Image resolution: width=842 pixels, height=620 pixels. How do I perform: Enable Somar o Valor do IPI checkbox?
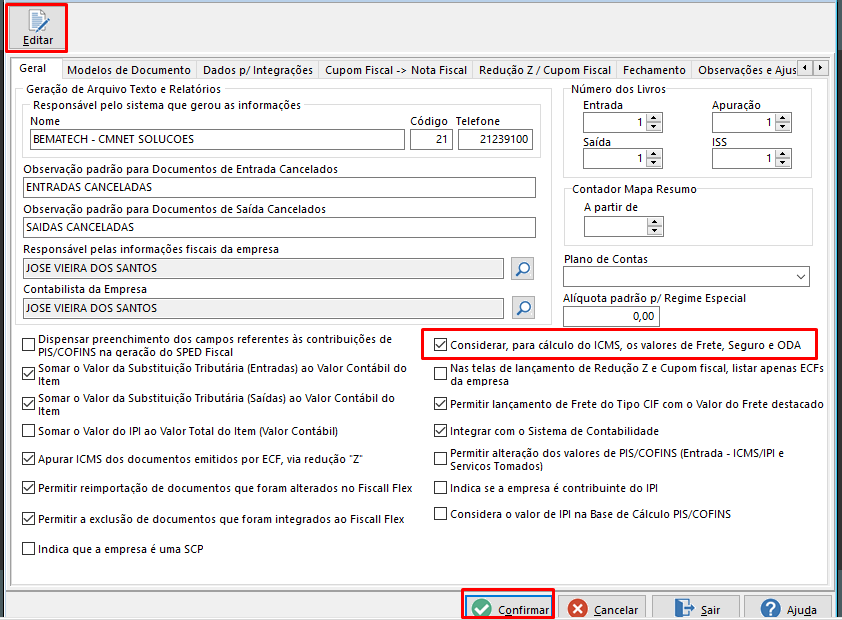coord(28,431)
